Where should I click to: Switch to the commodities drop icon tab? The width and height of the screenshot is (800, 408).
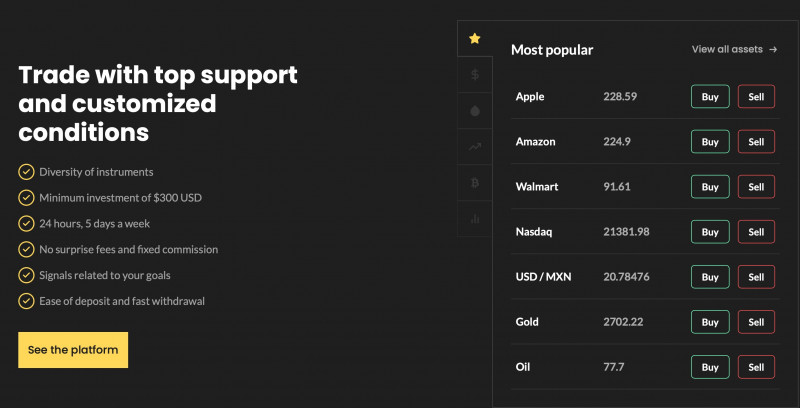coord(474,111)
